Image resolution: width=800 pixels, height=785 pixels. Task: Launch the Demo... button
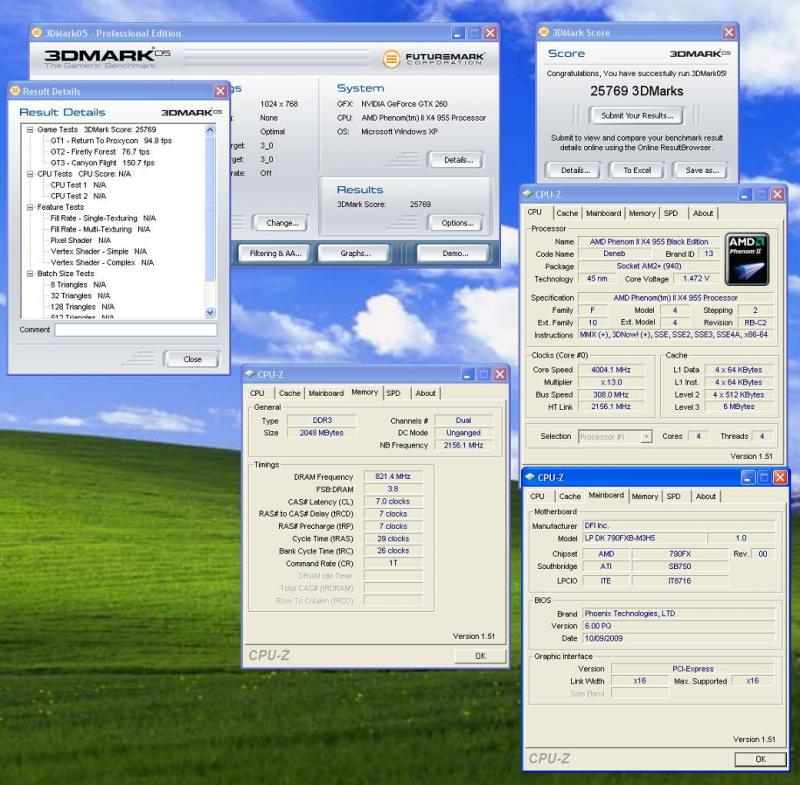pos(455,254)
